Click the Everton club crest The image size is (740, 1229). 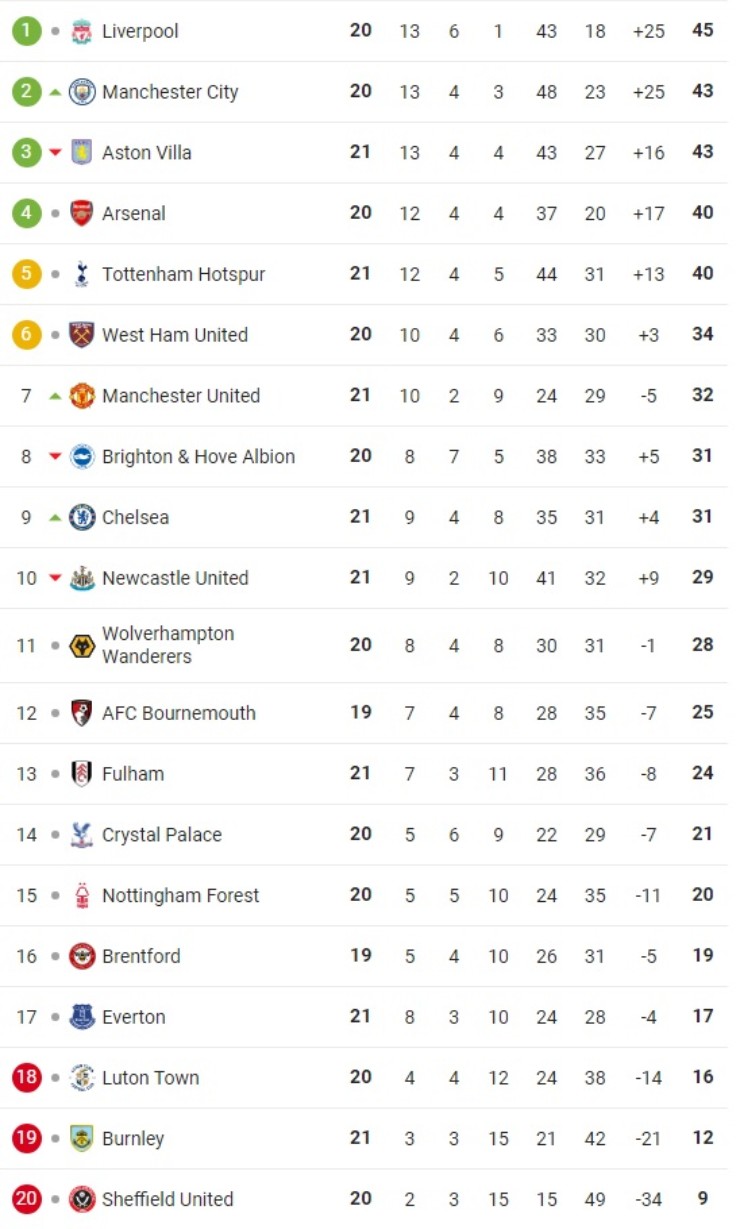(x=82, y=1017)
